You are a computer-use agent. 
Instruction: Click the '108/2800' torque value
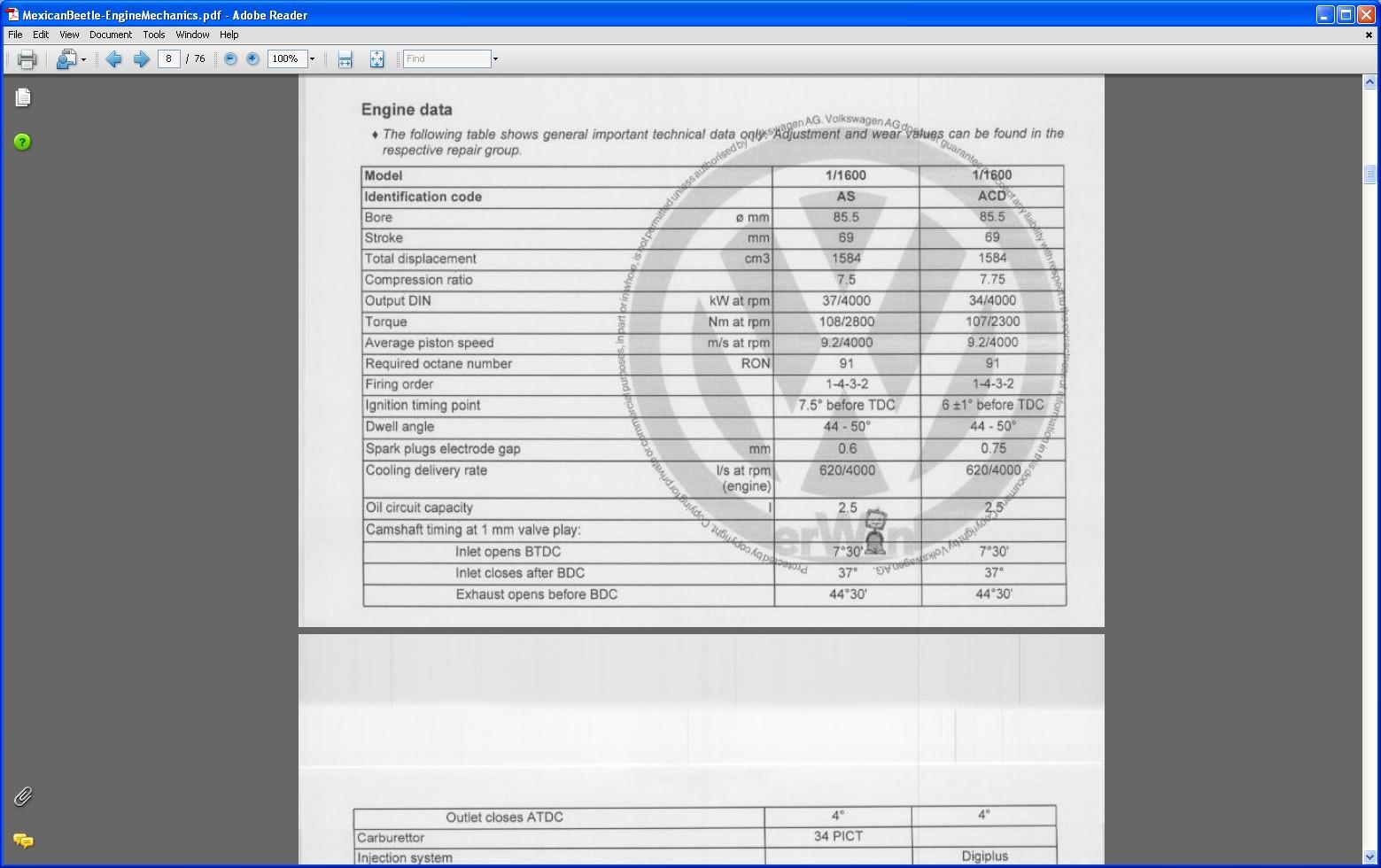click(x=846, y=322)
